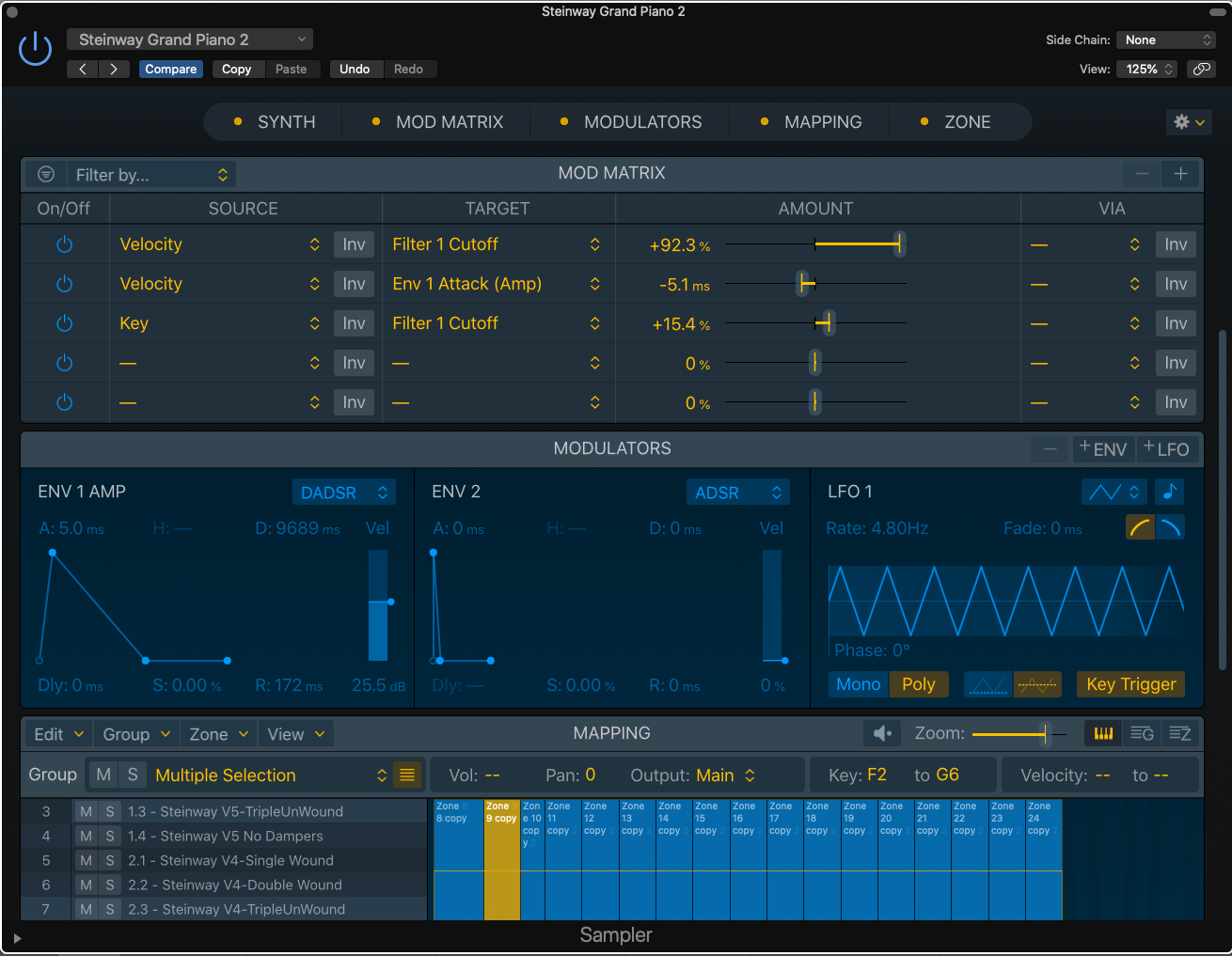This screenshot has height=956, width=1232.
Task: Mute group 1.3 Steinway V5-TripleUnWound
Action: pos(87,811)
